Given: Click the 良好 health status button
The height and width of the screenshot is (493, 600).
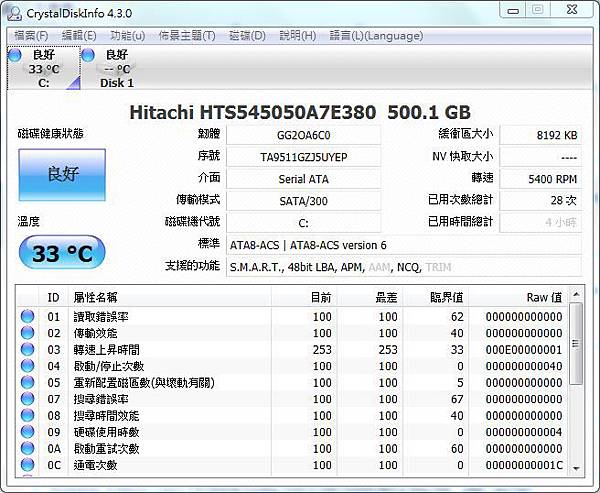Looking at the screenshot, I should [62, 175].
